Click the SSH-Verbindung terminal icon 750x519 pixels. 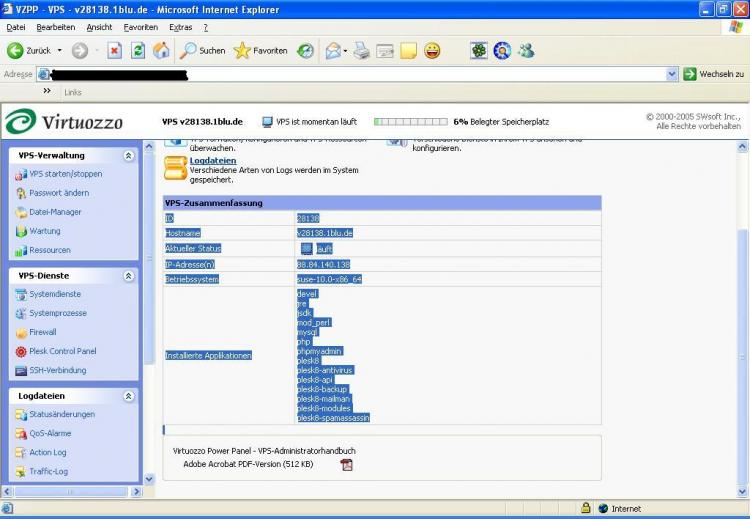(21, 371)
